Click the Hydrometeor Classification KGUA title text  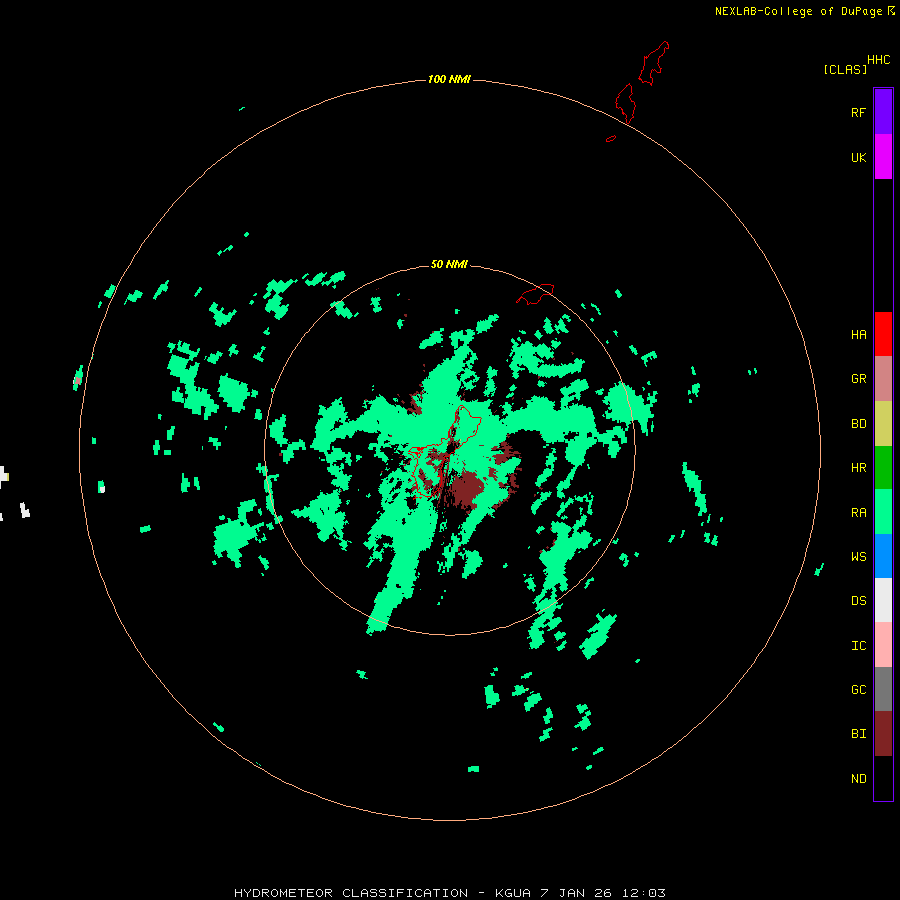coord(449,893)
